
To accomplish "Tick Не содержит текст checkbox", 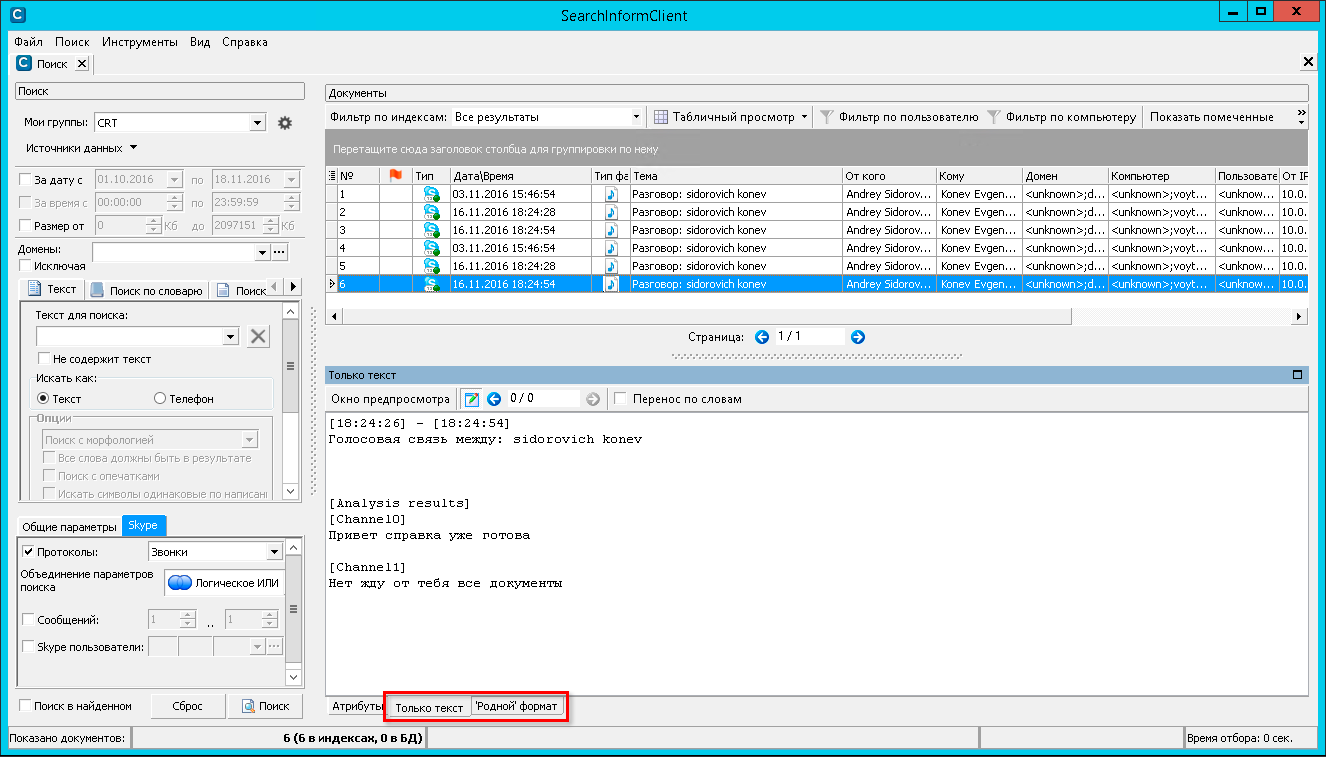I will [x=44, y=359].
